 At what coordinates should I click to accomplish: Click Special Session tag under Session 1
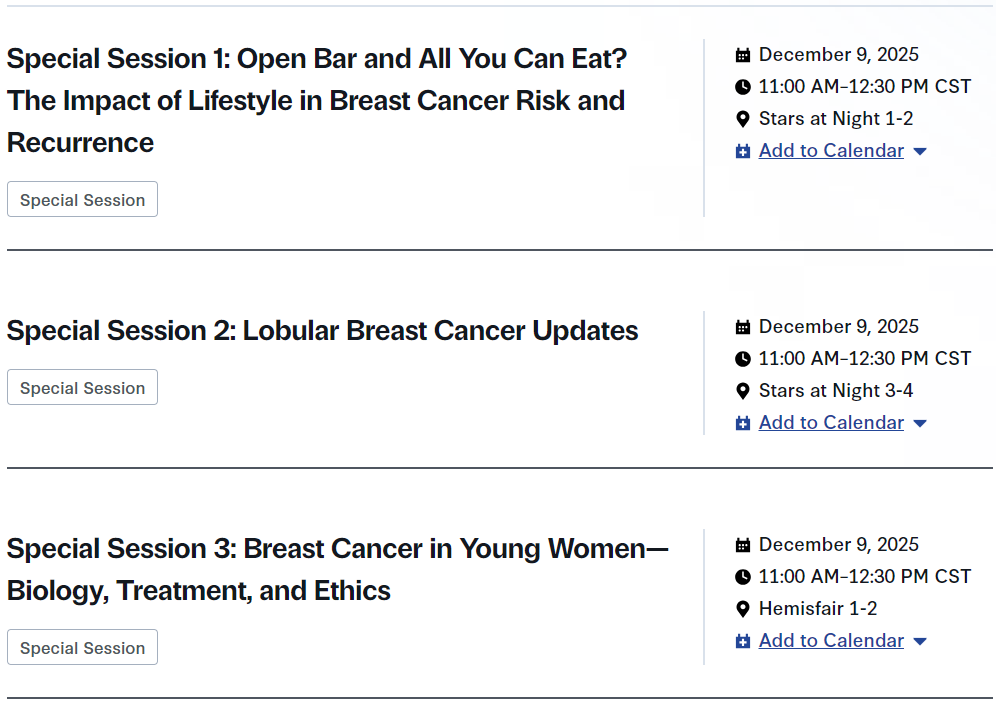click(82, 200)
